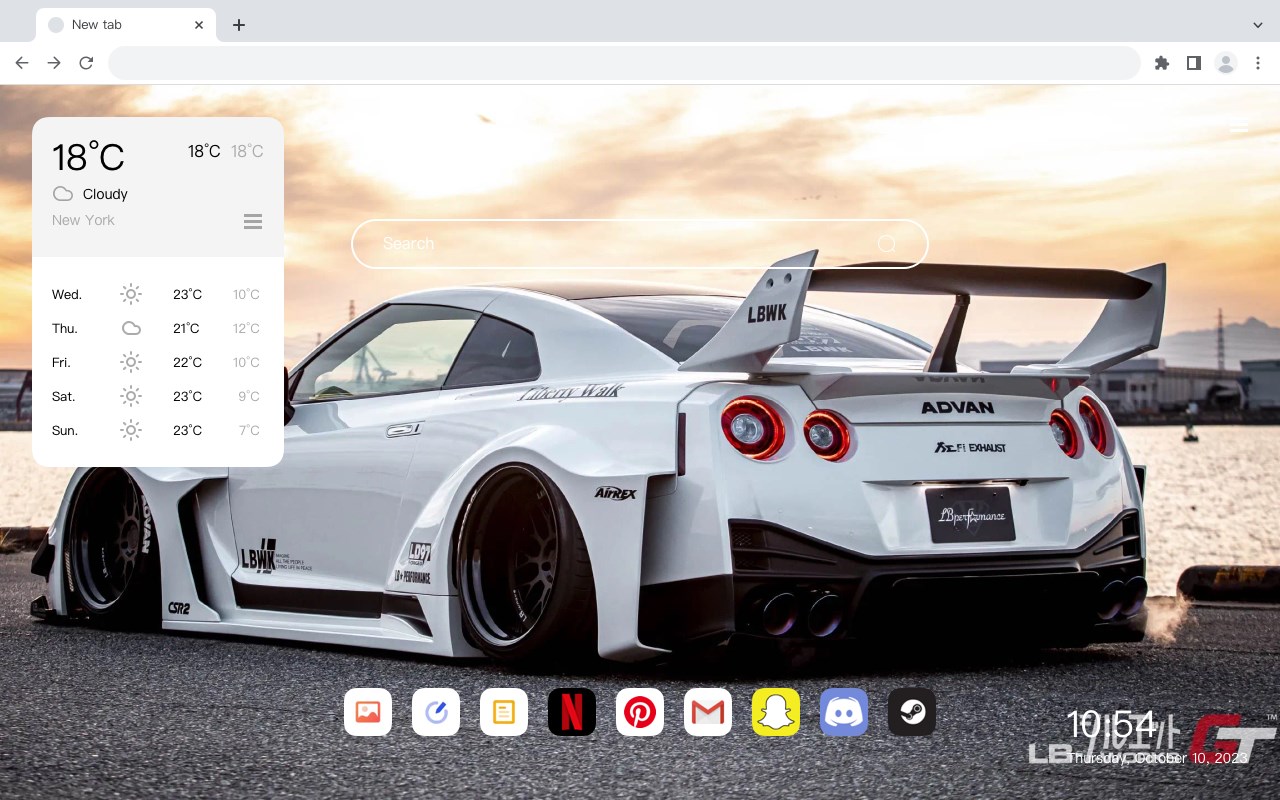Click the cloud icon in the Thu. row

click(131, 328)
